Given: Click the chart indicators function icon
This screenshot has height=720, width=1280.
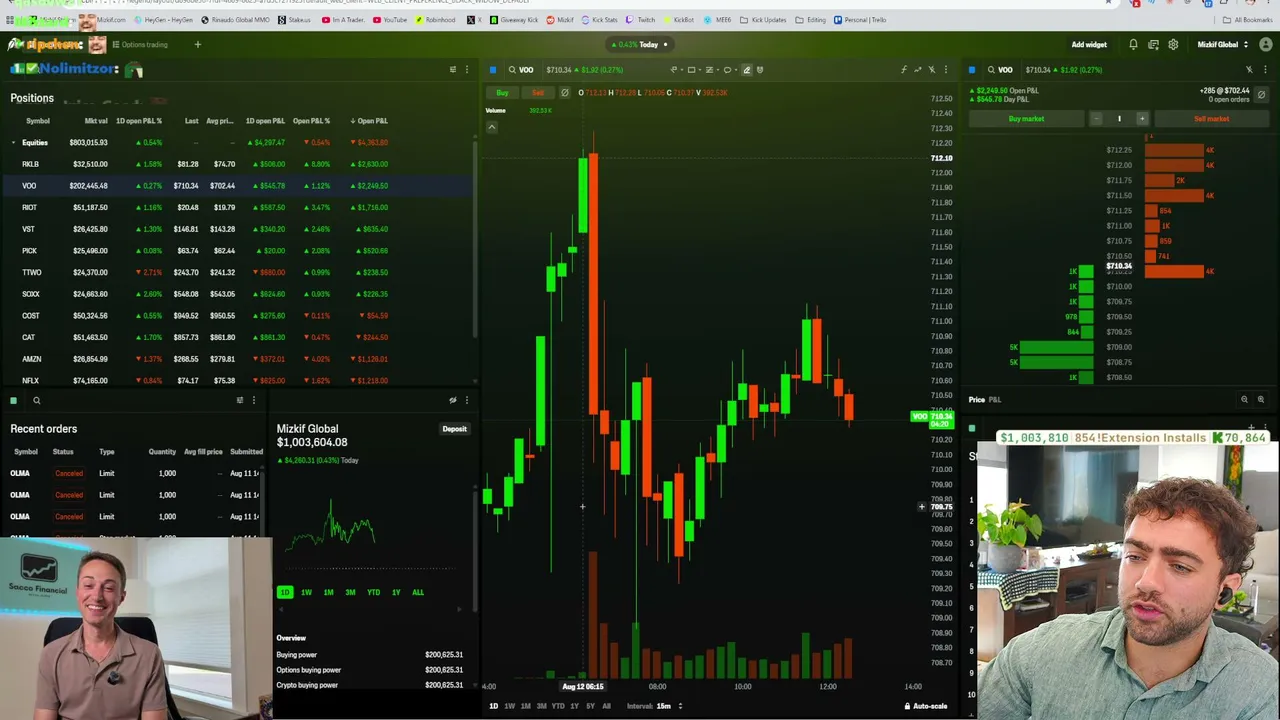Looking at the screenshot, I should tap(903, 70).
